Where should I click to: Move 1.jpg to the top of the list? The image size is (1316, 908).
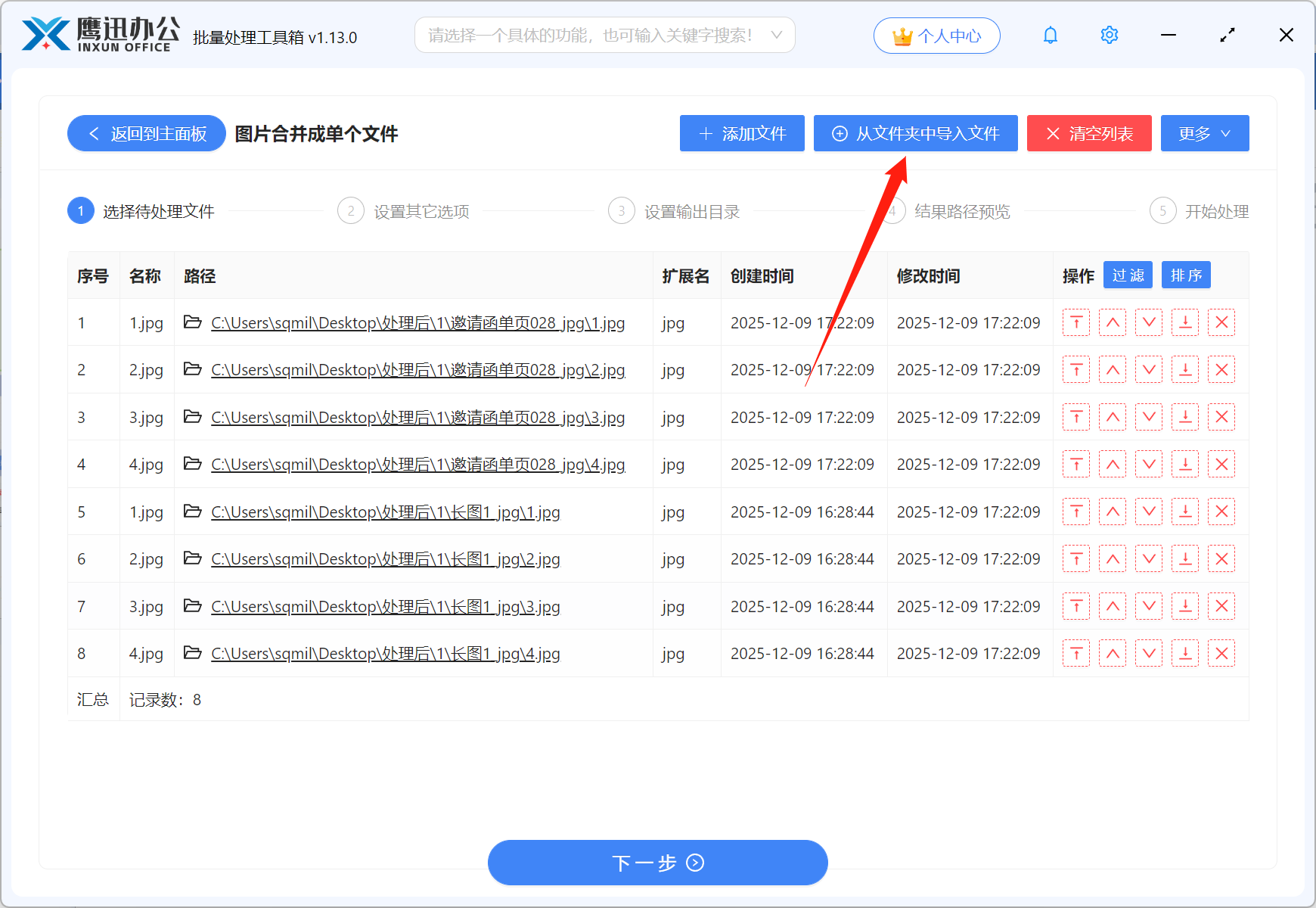1075,322
